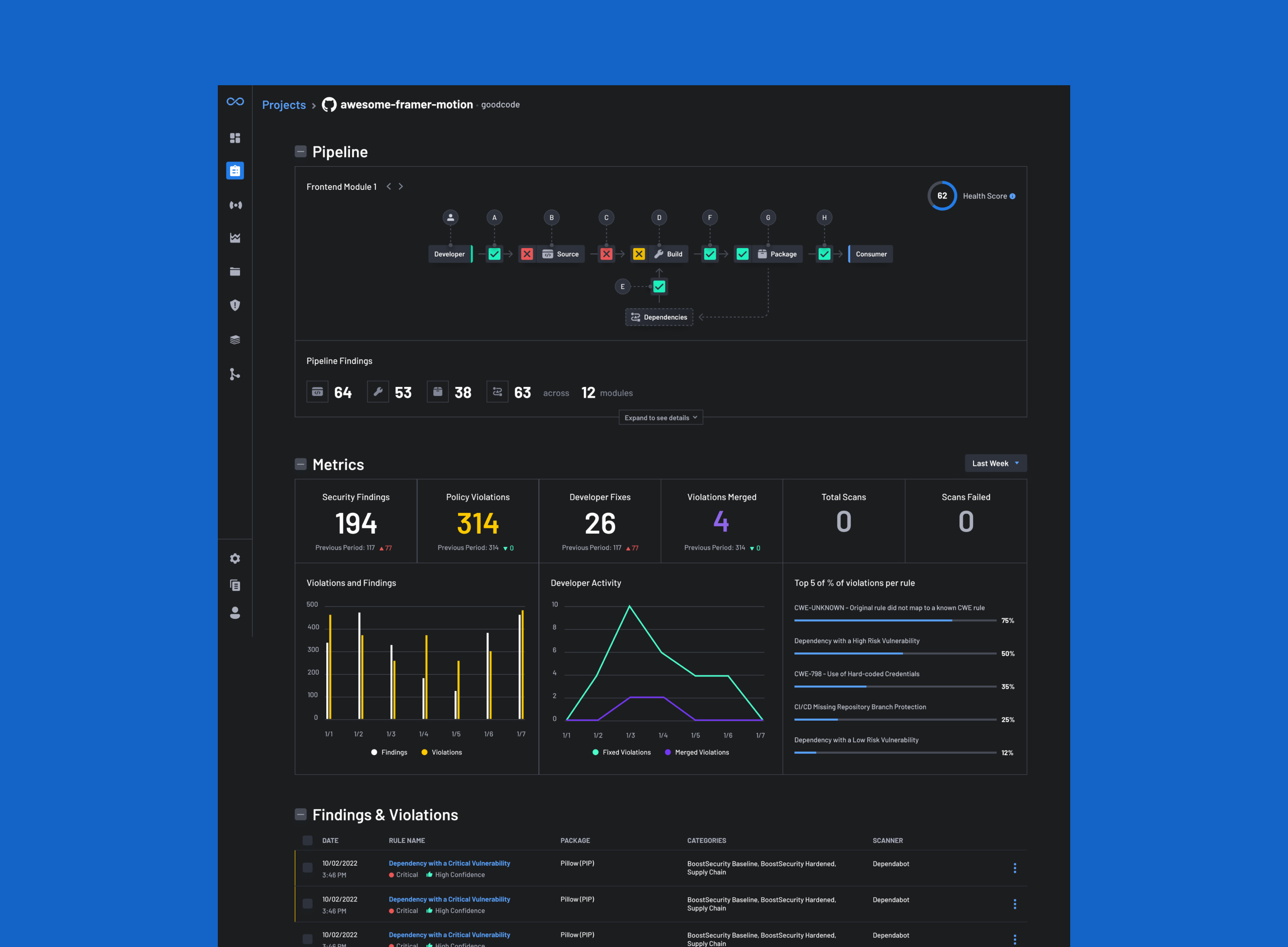1288x947 pixels.
Task: Click the GitHub logo beside awesome-framer-motion
Action: tap(329, 104)
